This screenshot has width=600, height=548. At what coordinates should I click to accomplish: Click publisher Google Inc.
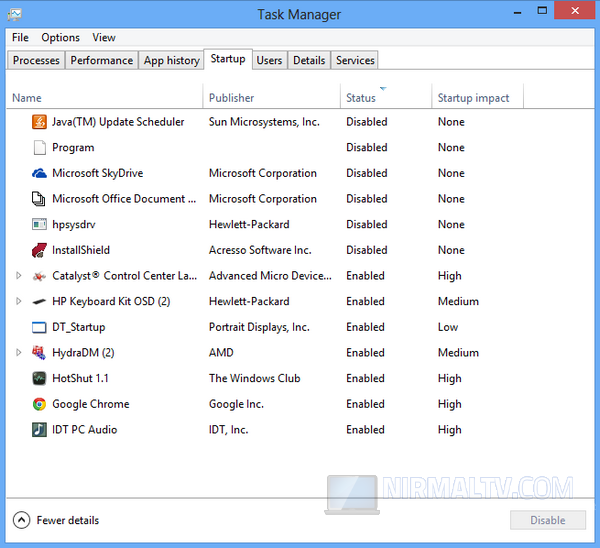pyautogui.click(x=236, y=404)
